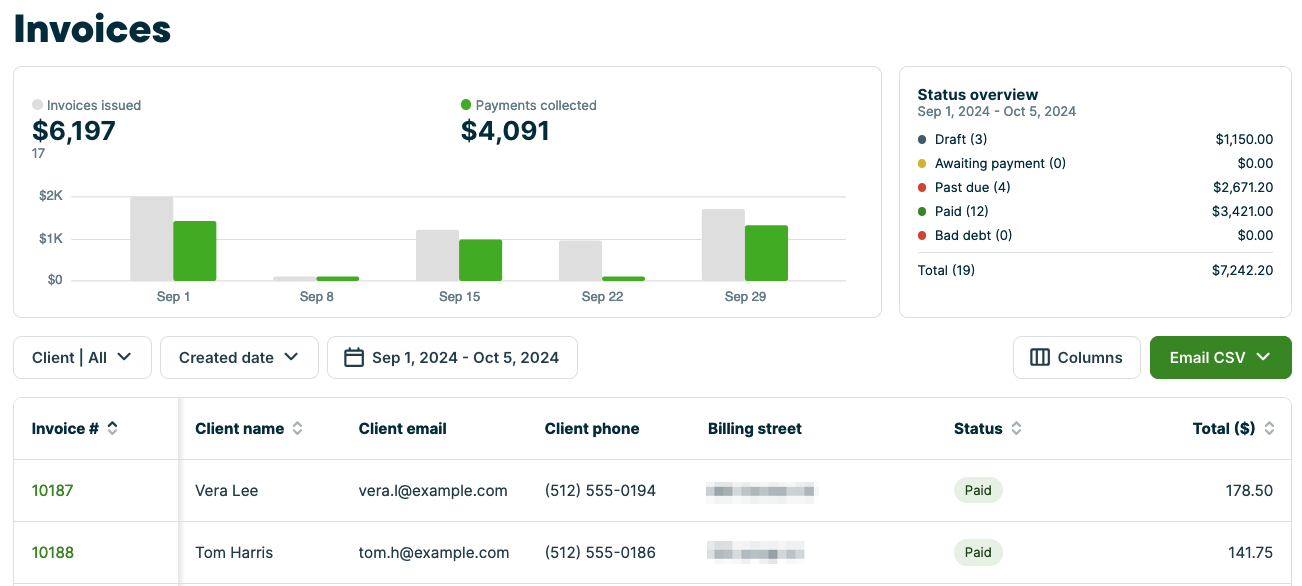Click sort arrows next to Total ($)
The width and height of the screenshot is (1302, 586).
coord(1269,428)
